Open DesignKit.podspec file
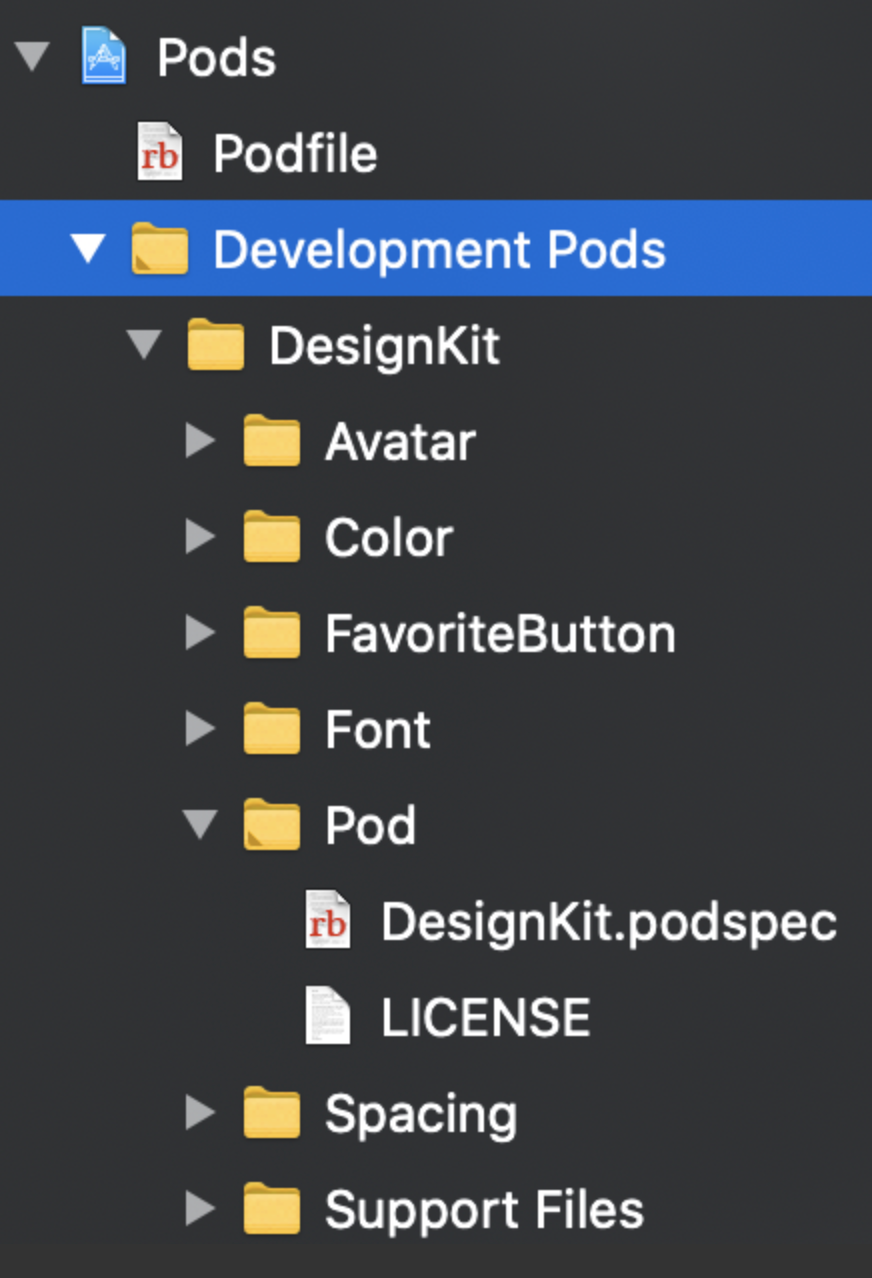 coord(608,922)
